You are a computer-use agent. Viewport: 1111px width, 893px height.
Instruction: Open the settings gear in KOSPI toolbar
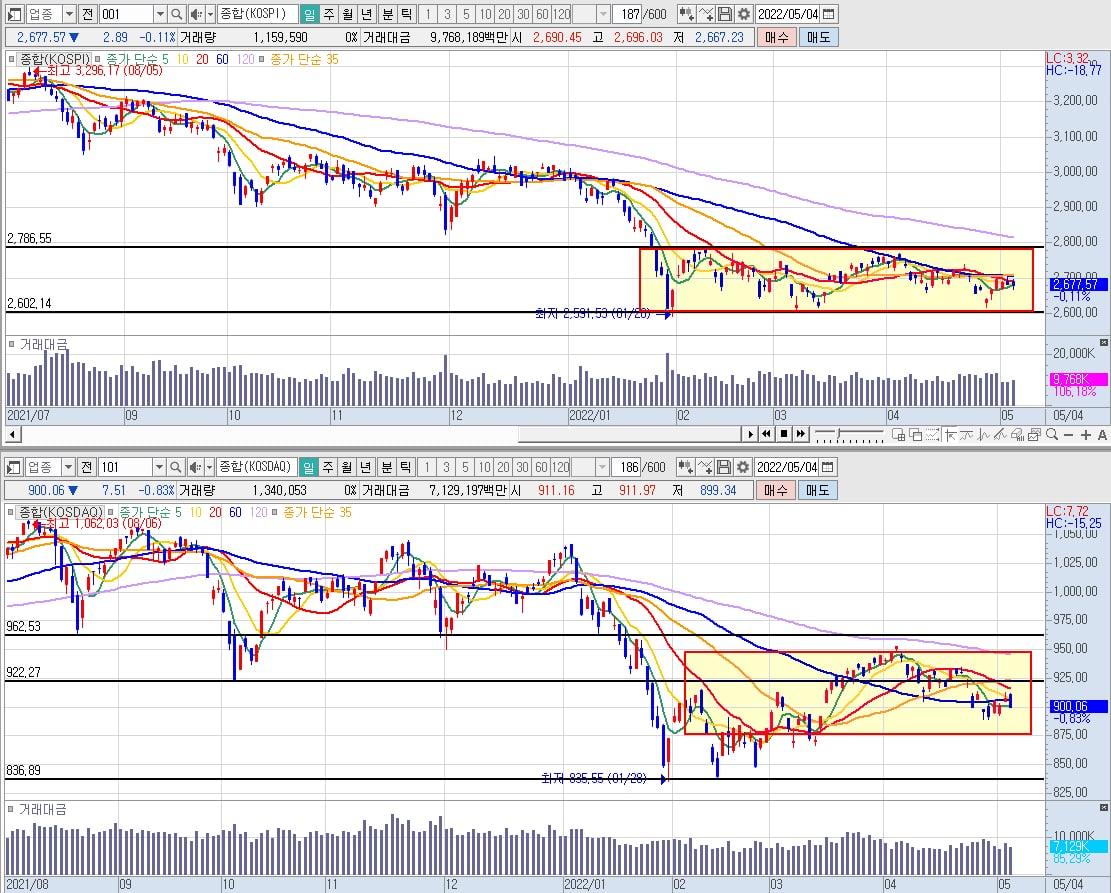743,14
